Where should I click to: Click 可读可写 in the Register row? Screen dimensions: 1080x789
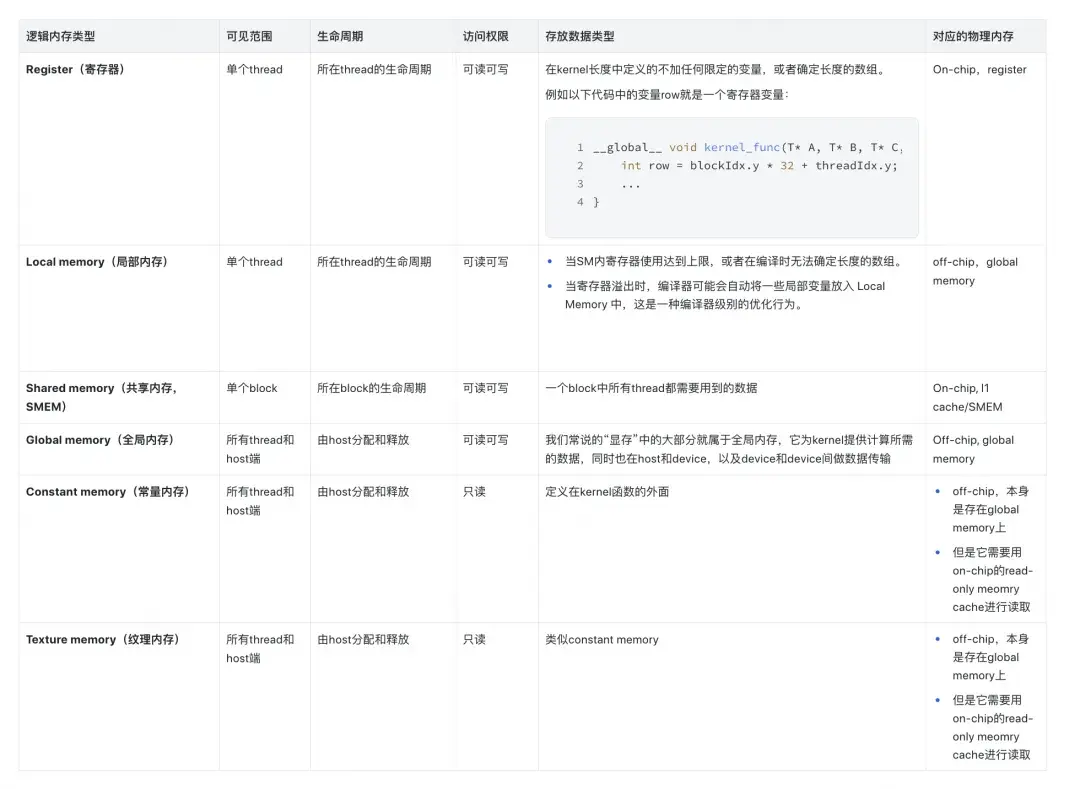tap(486, 70)
